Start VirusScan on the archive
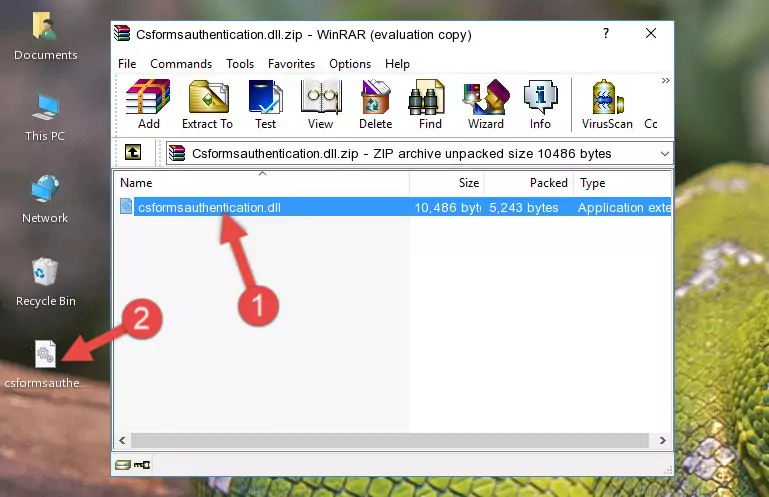The width and height of the screenshot is (769, 497). tap(607, 105)
